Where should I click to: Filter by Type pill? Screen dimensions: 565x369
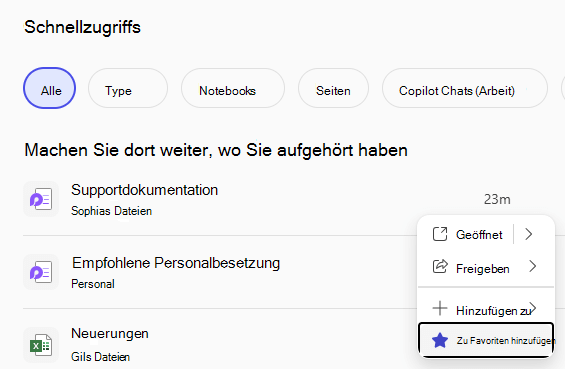[128, 88]
